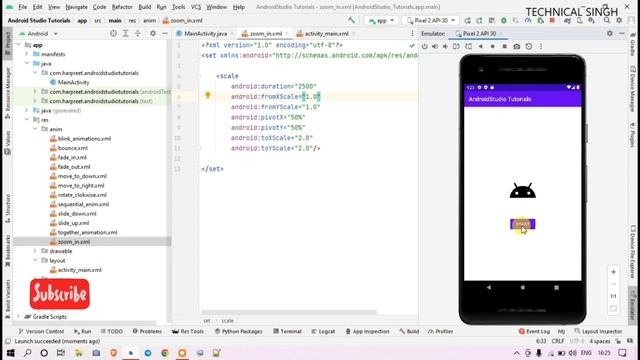Click Expand All icon in Project panel
Image resolution: width=640 pixels, height=360 pixels.
point(126,33)
